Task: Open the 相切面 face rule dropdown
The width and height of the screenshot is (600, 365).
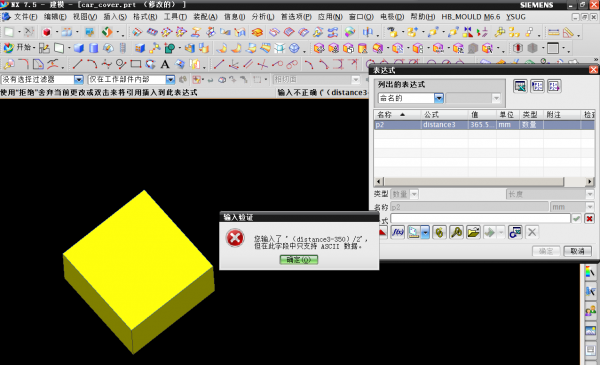Action: coord(356,80)
